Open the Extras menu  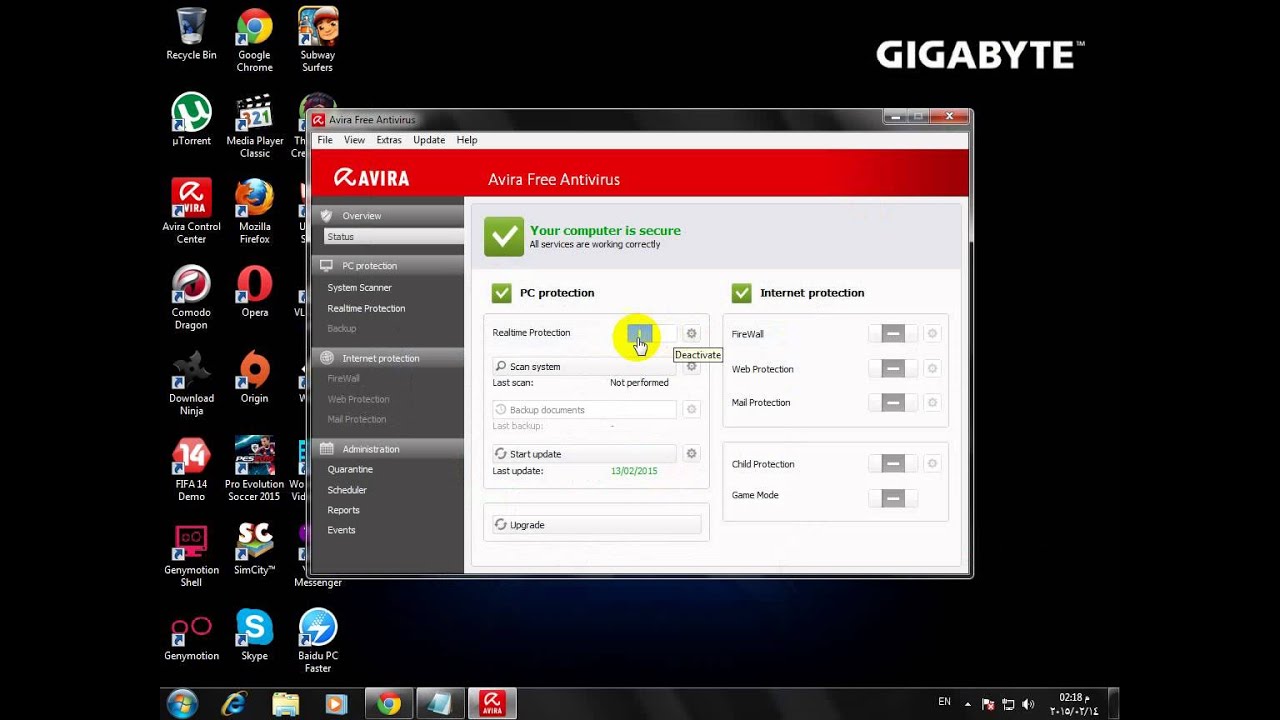click(389, 140)
